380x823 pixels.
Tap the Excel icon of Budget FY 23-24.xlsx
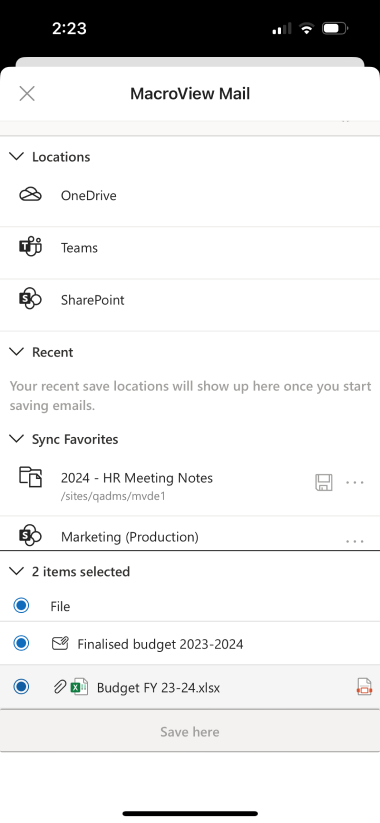79,687
